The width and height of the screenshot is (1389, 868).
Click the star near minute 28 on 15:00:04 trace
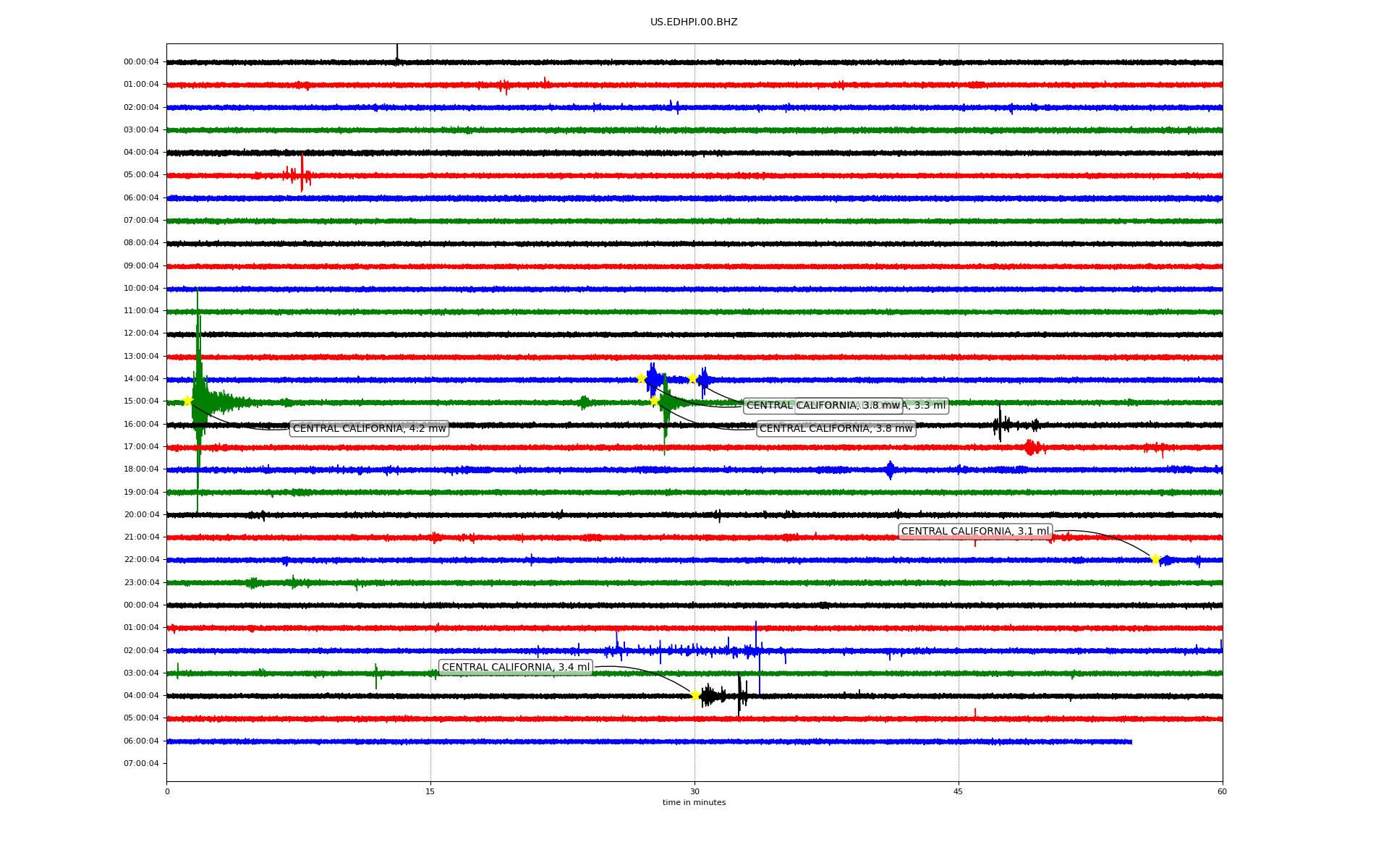click(x=655, y=401)
